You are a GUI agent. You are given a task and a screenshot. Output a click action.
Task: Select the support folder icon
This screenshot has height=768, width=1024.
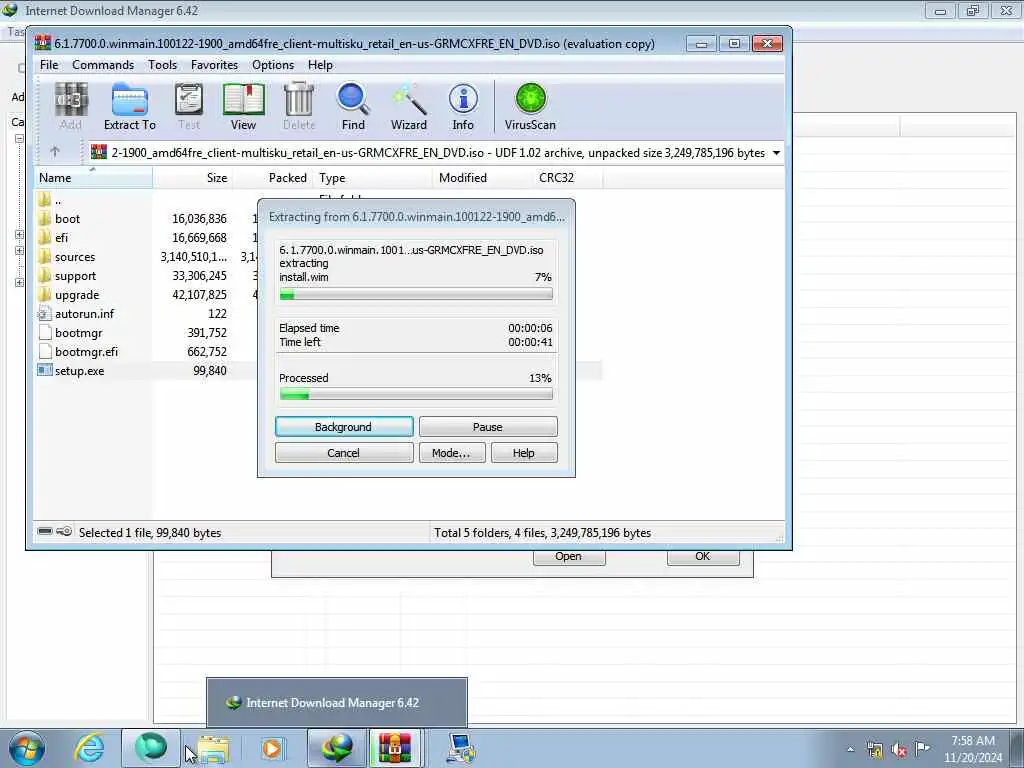point(44,275)
